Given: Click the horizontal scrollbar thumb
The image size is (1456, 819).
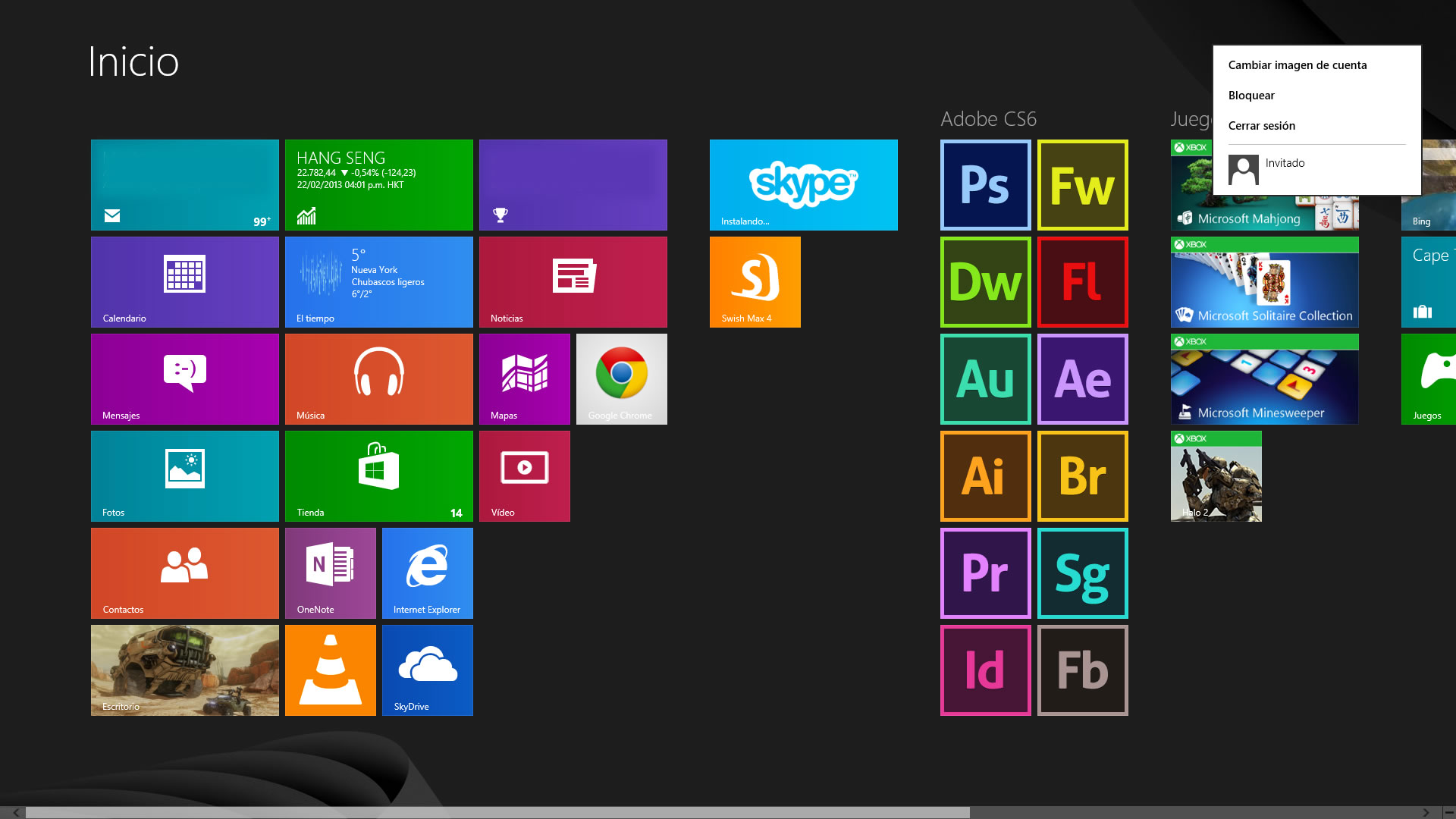Looking at the screenshot, I should 497,812.
